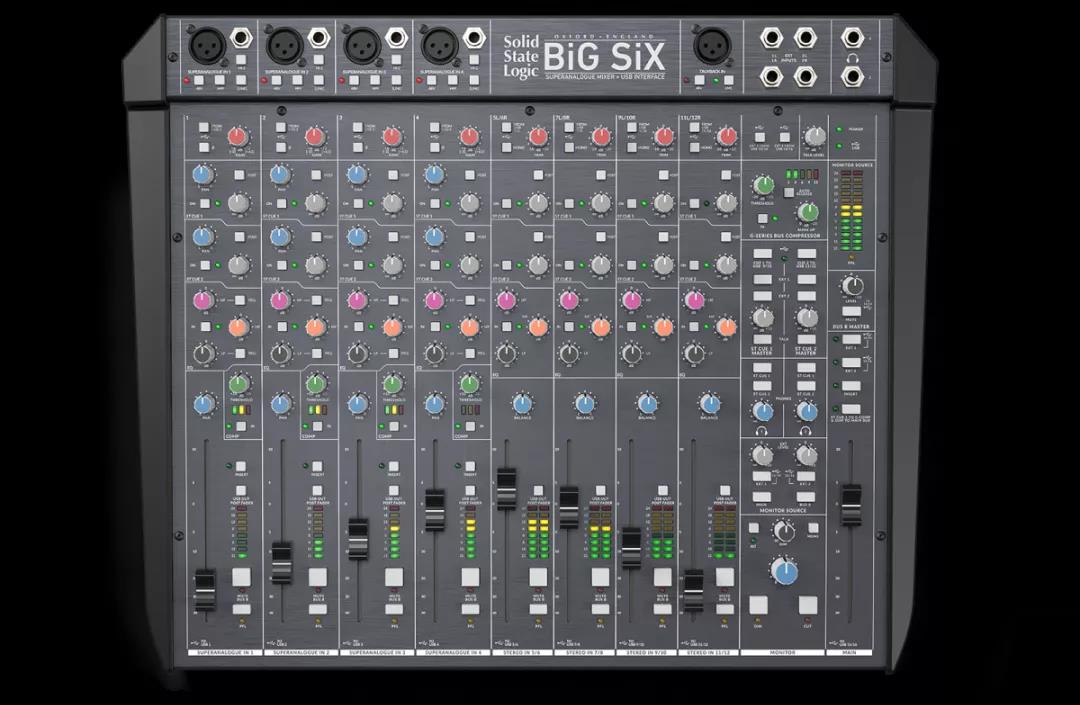Click the Stereo In 11/12 fader cap

point(694,591)
